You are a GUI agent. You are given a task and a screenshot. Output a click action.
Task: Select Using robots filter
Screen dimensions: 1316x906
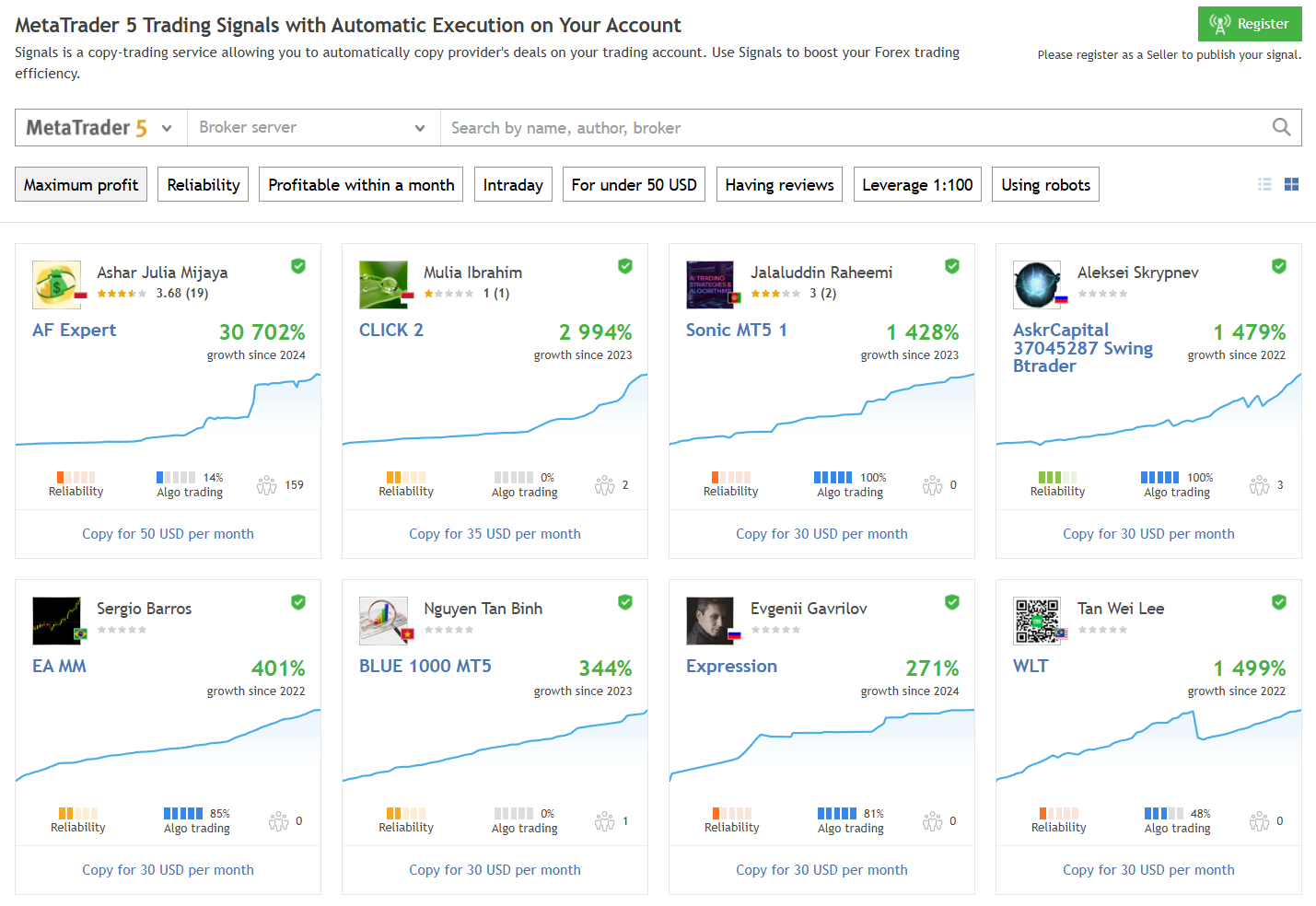(1045, 184)
